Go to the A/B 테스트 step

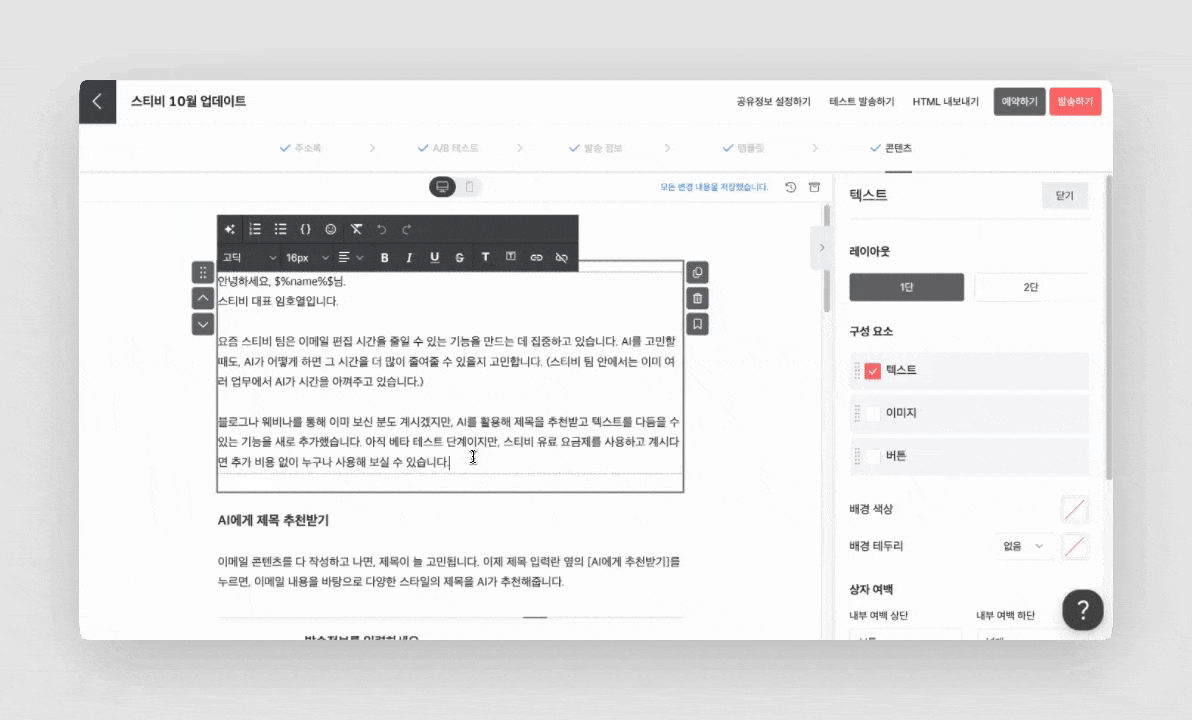448,148
